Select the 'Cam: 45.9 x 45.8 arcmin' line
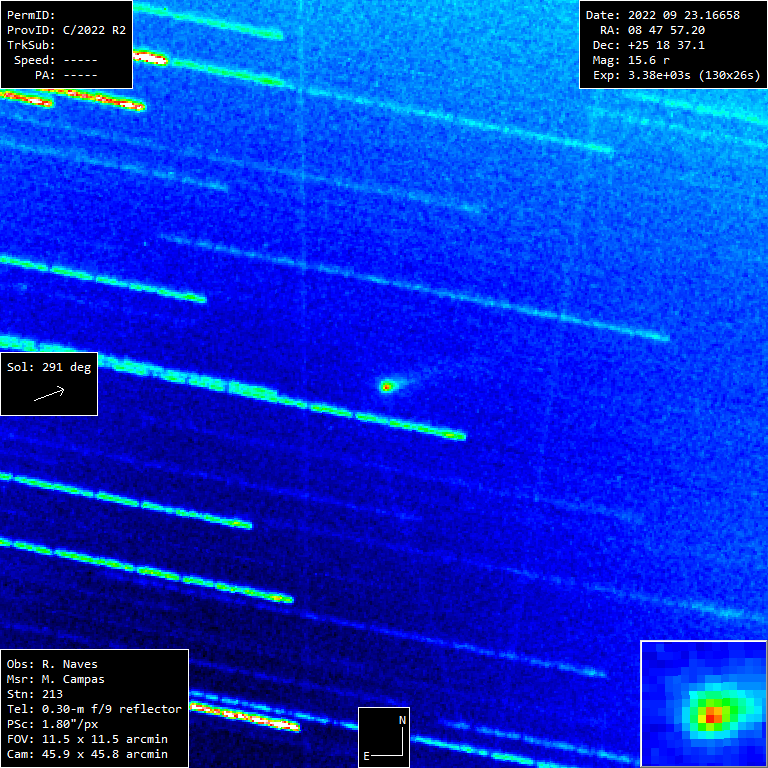 pos(87,754)
